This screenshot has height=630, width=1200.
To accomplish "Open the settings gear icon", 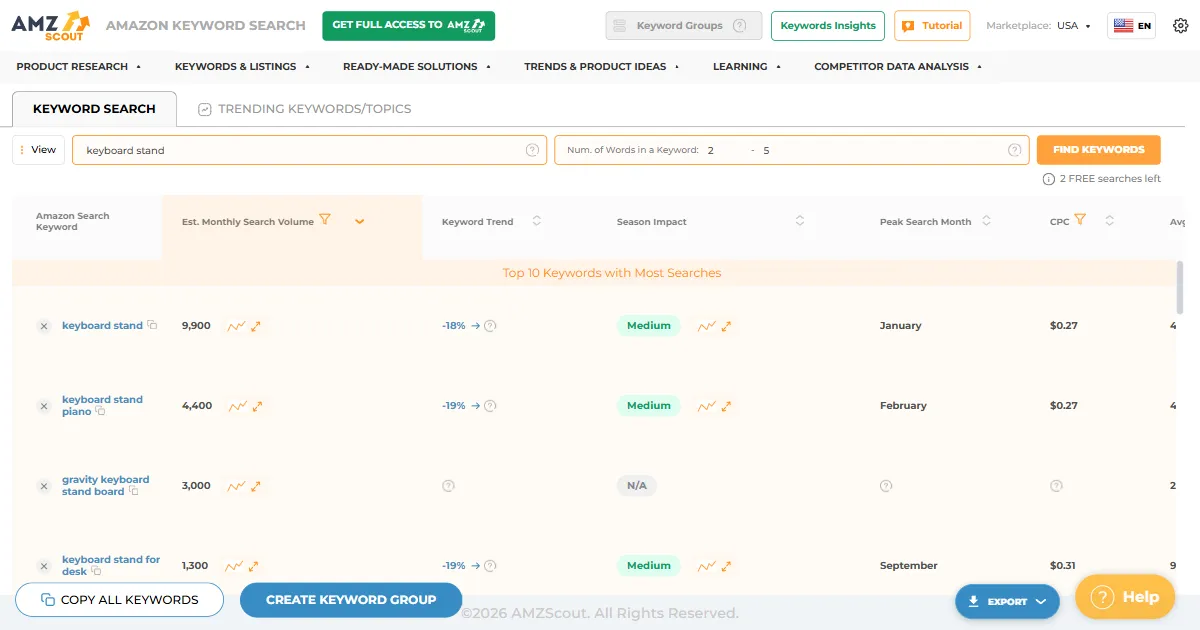I will [1180, 24].
